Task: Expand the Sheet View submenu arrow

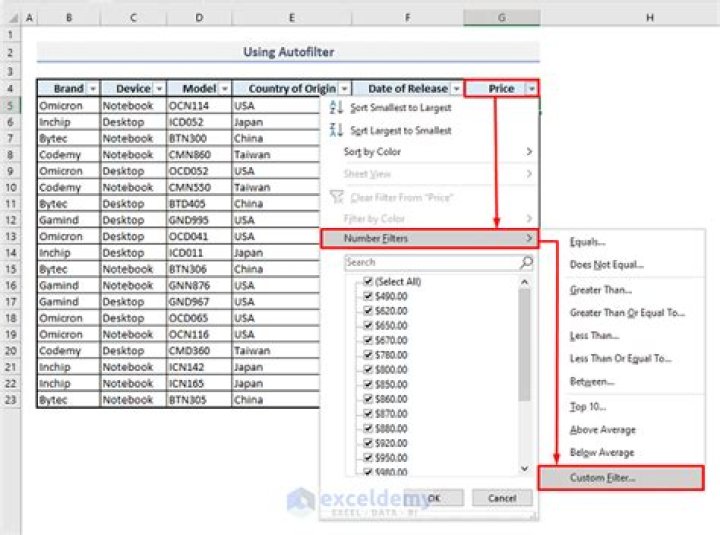Action: click(529, 174)
